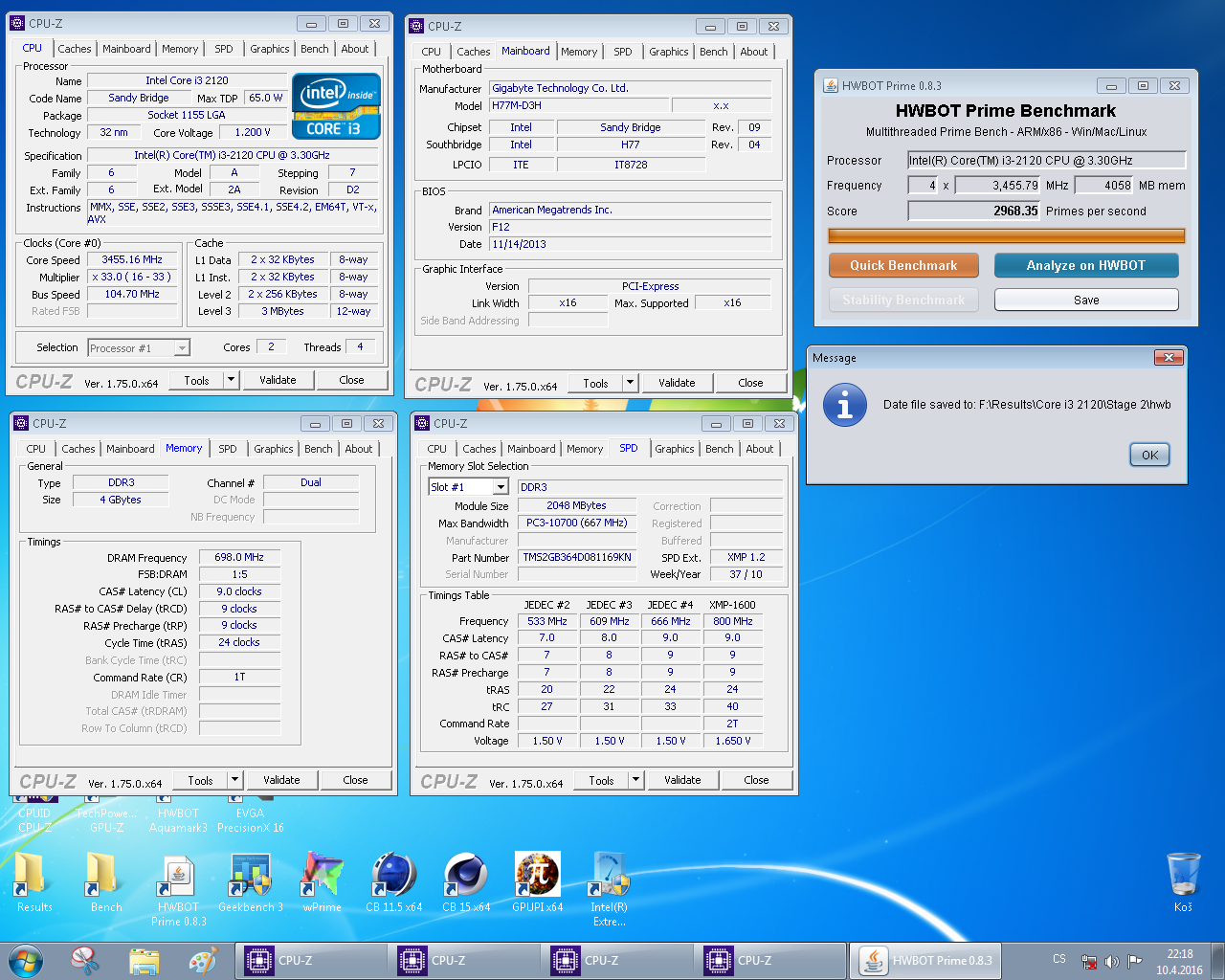Image resolution: width=1225 pixels, height=980 pixels.
Task: Open the Snipping Tool taskbar icon
Action: click(85, 960)
